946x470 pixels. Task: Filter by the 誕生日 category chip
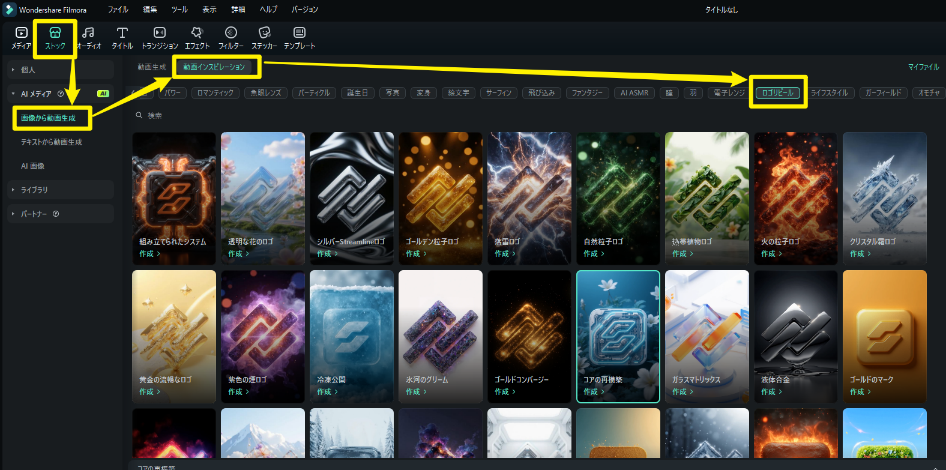pyautogui.click(x=357, y=93)
